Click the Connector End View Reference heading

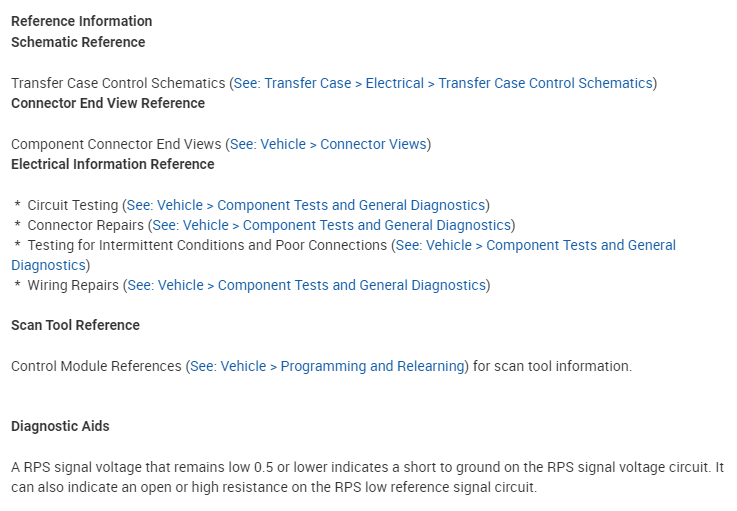tap(108, 103)
